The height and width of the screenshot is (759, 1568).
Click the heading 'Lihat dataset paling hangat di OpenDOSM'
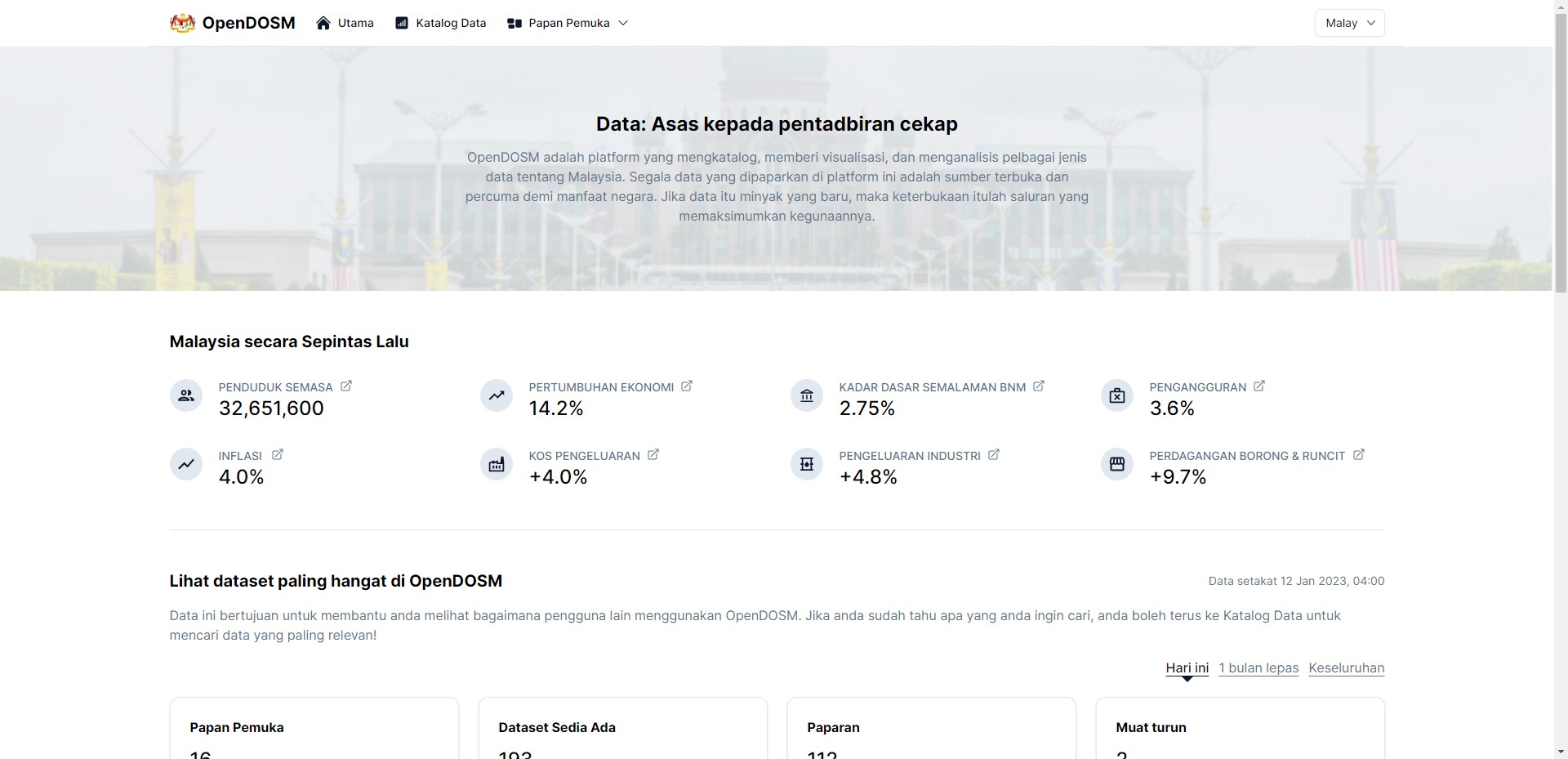[x=336, y=581]
